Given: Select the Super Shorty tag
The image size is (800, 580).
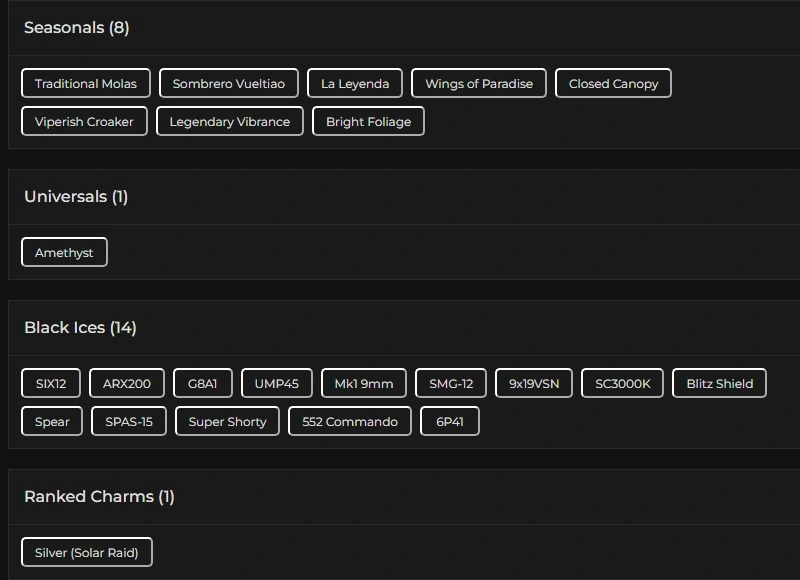Looking at the screenshot, I should (x=228, y=422).
